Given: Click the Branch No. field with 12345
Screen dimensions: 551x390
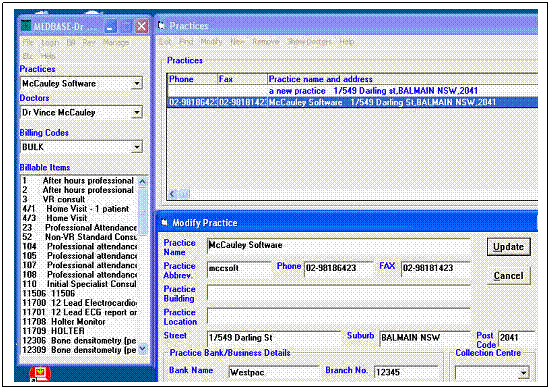Looking at the screenshot, I should [x=406, y=372].
